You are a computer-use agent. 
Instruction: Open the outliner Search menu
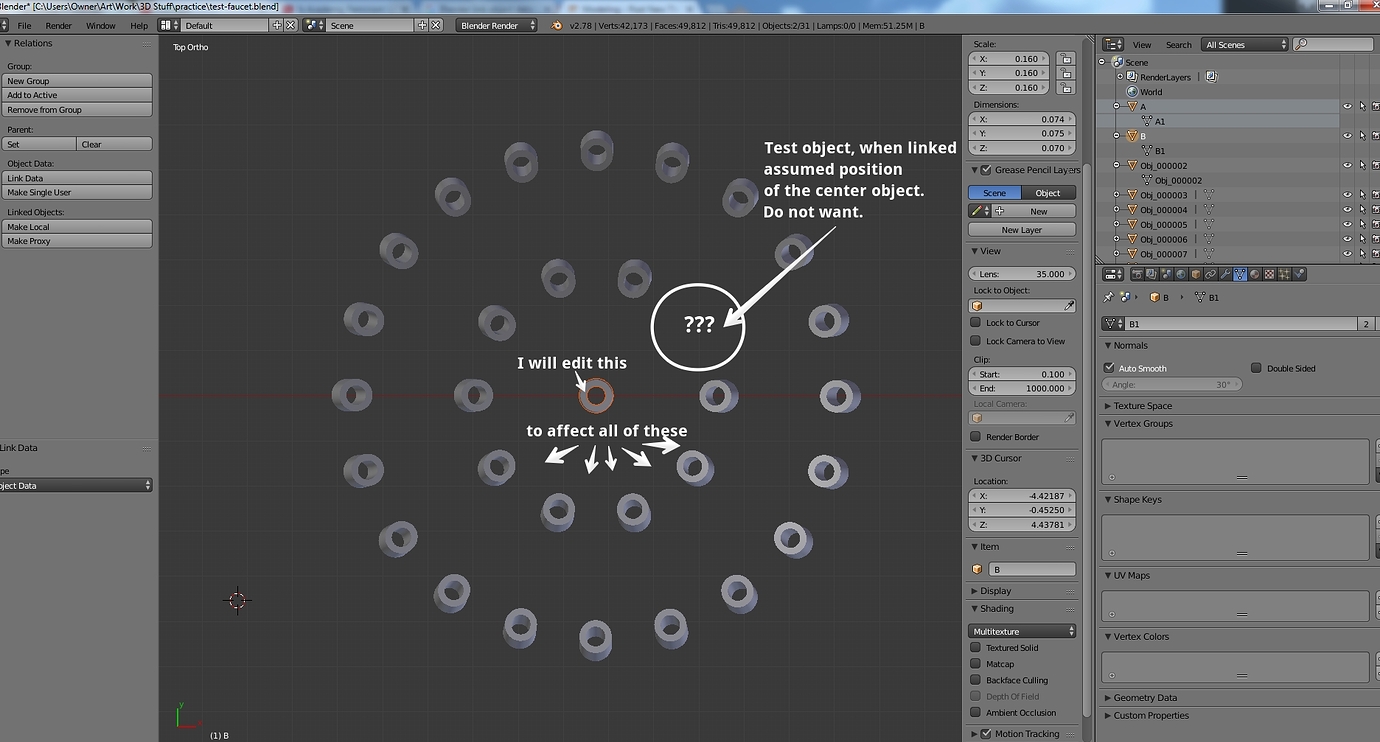(x=1179, y=44)
